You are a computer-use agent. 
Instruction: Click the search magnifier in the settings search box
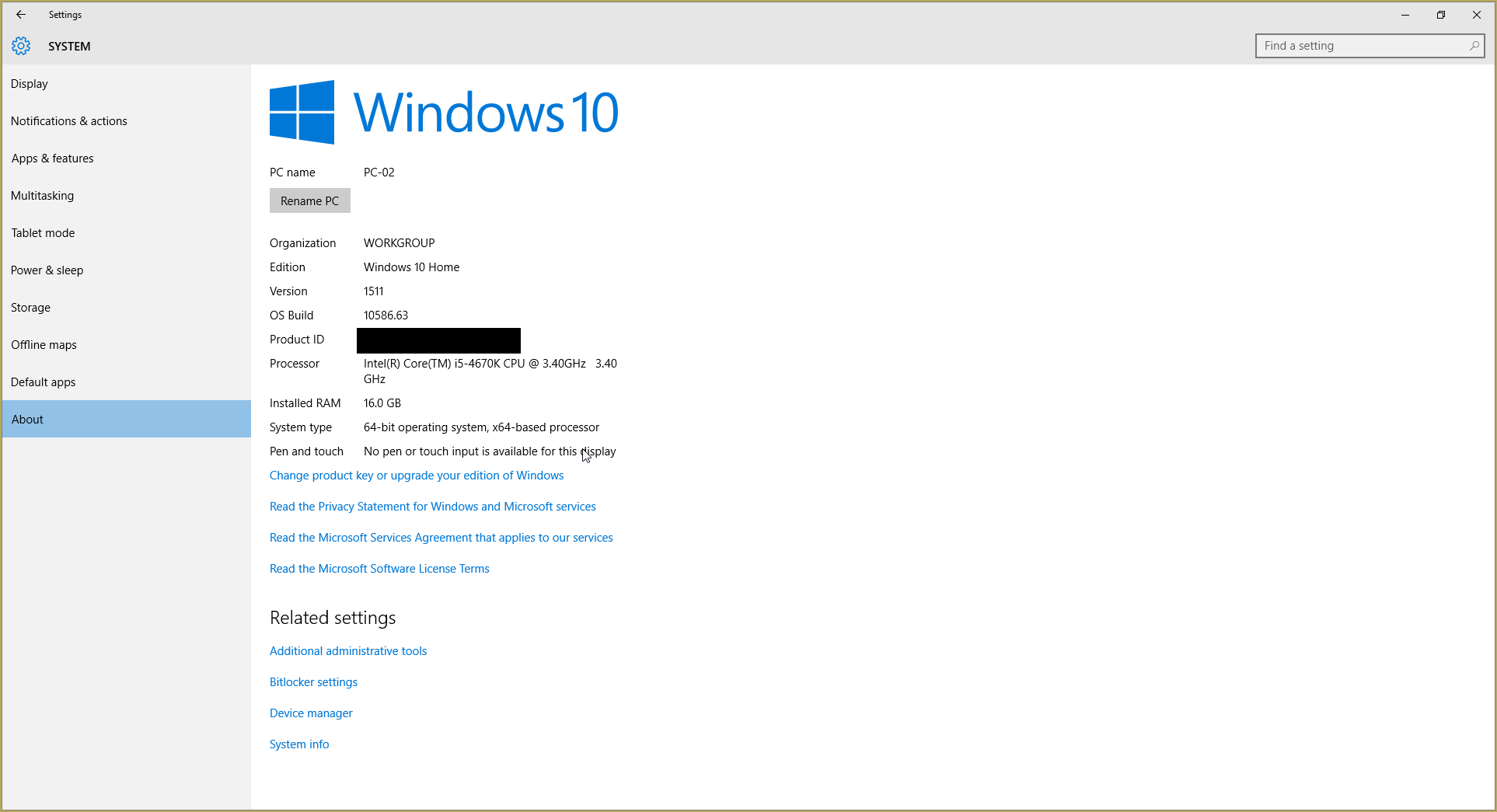(1473, 46)
